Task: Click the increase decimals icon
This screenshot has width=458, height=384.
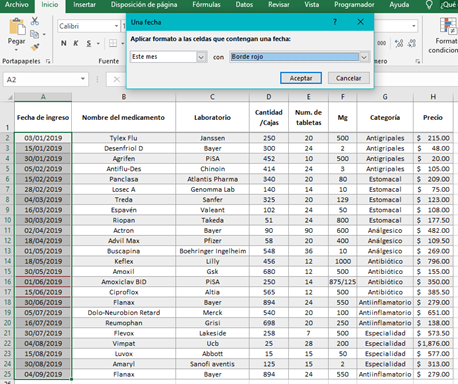Action: click(399, 43)
